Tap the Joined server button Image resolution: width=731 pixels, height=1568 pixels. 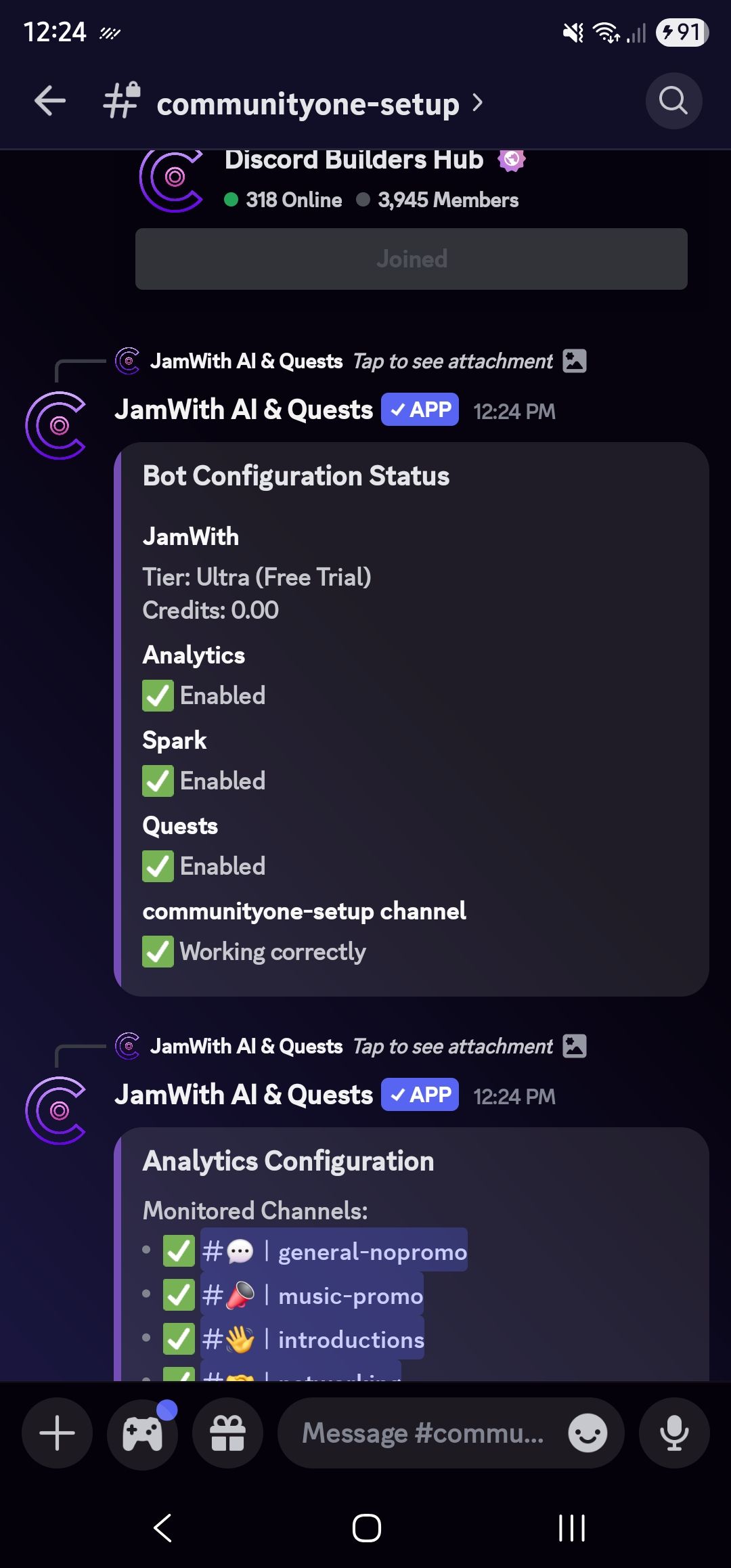tap(411, 259)
